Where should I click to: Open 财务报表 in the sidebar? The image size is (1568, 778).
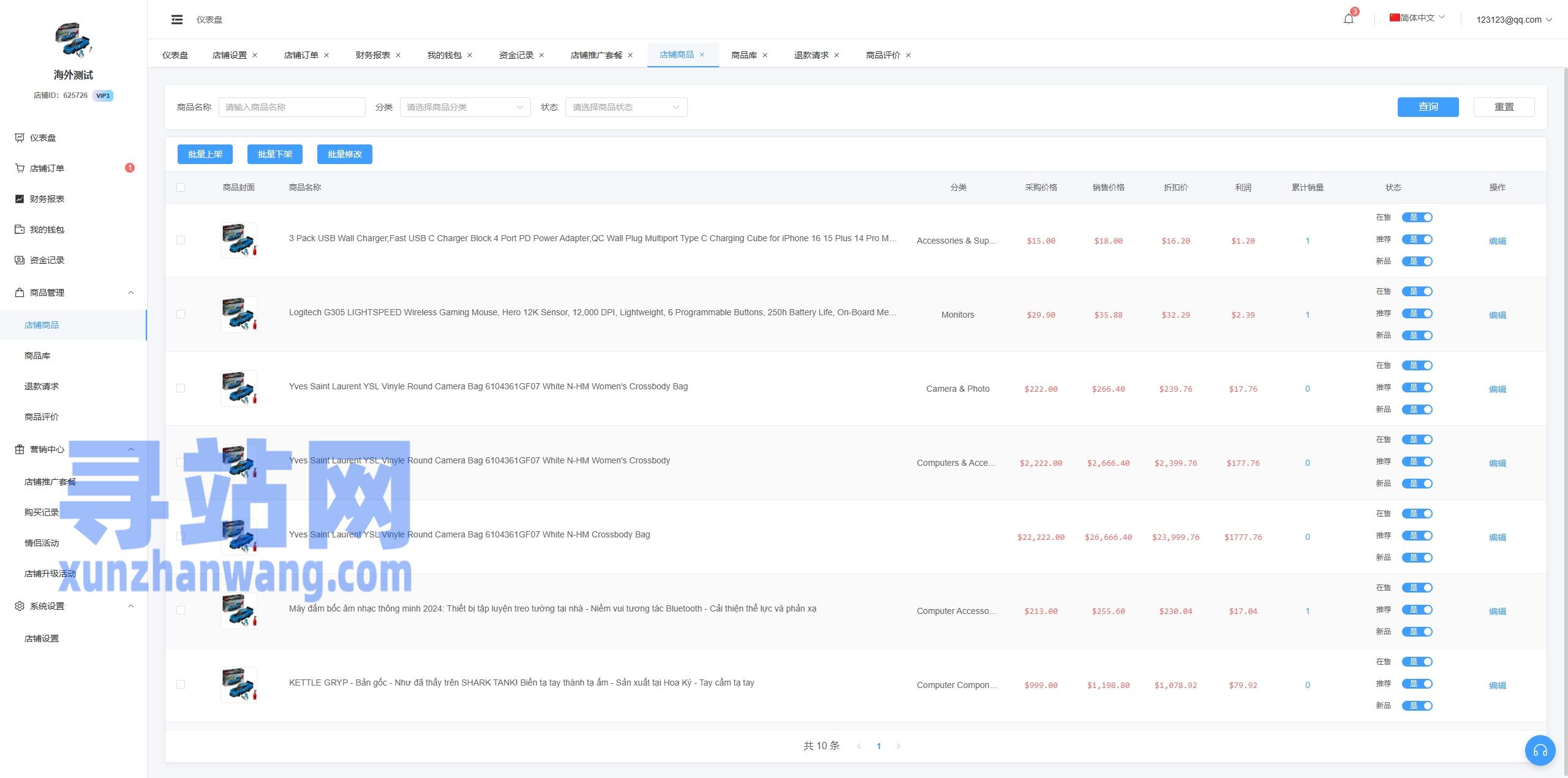point(73,199)
